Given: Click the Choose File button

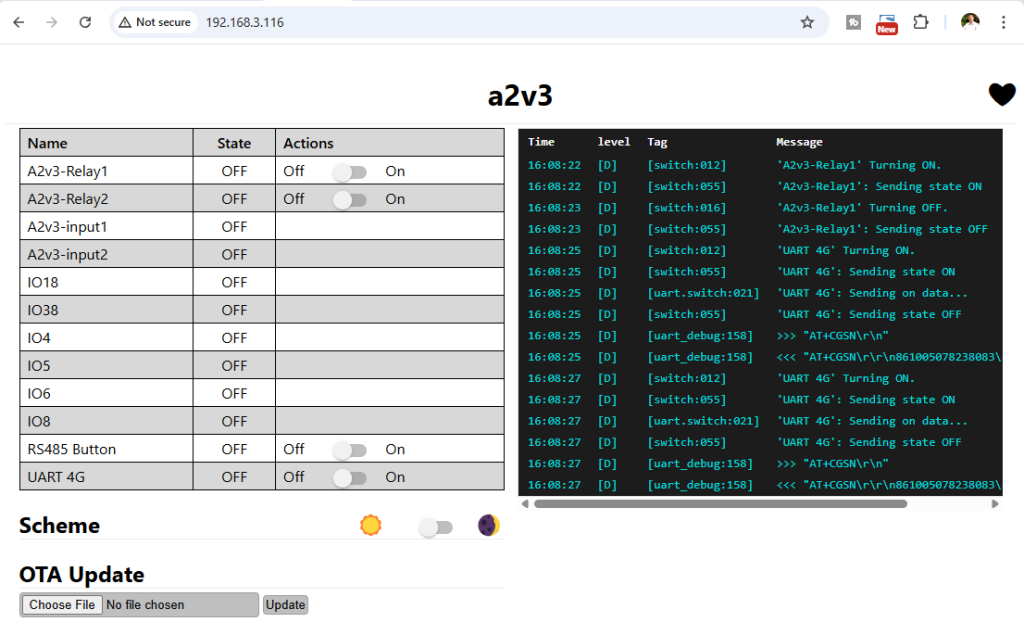Looking at the screenshot, I should (62, 605).
